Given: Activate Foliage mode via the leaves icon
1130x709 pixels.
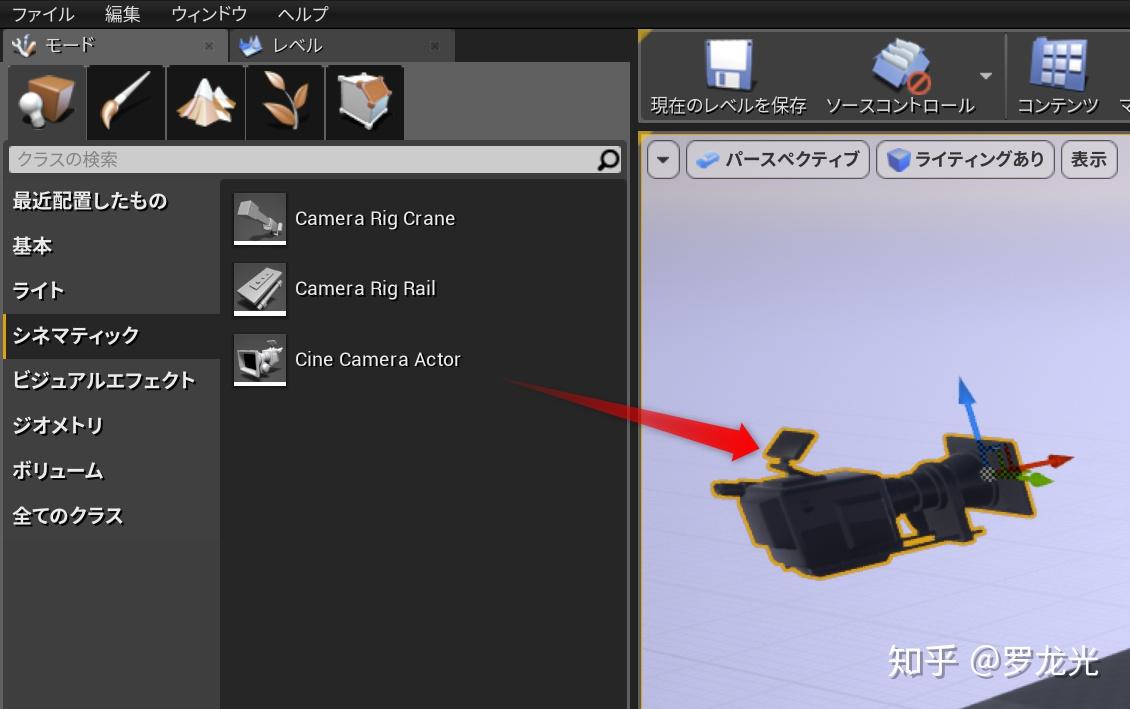Looking at the screenshot, I should 284,101.
